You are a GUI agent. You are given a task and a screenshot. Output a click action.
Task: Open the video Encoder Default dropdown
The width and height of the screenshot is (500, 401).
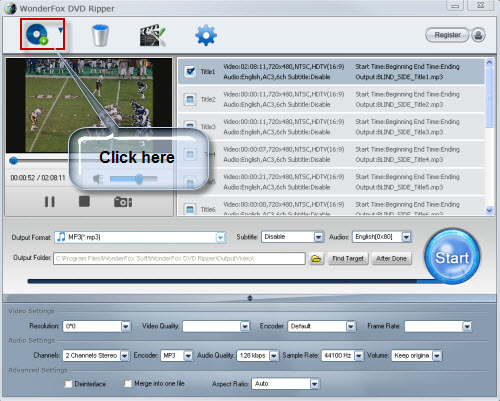click(350, 326)
